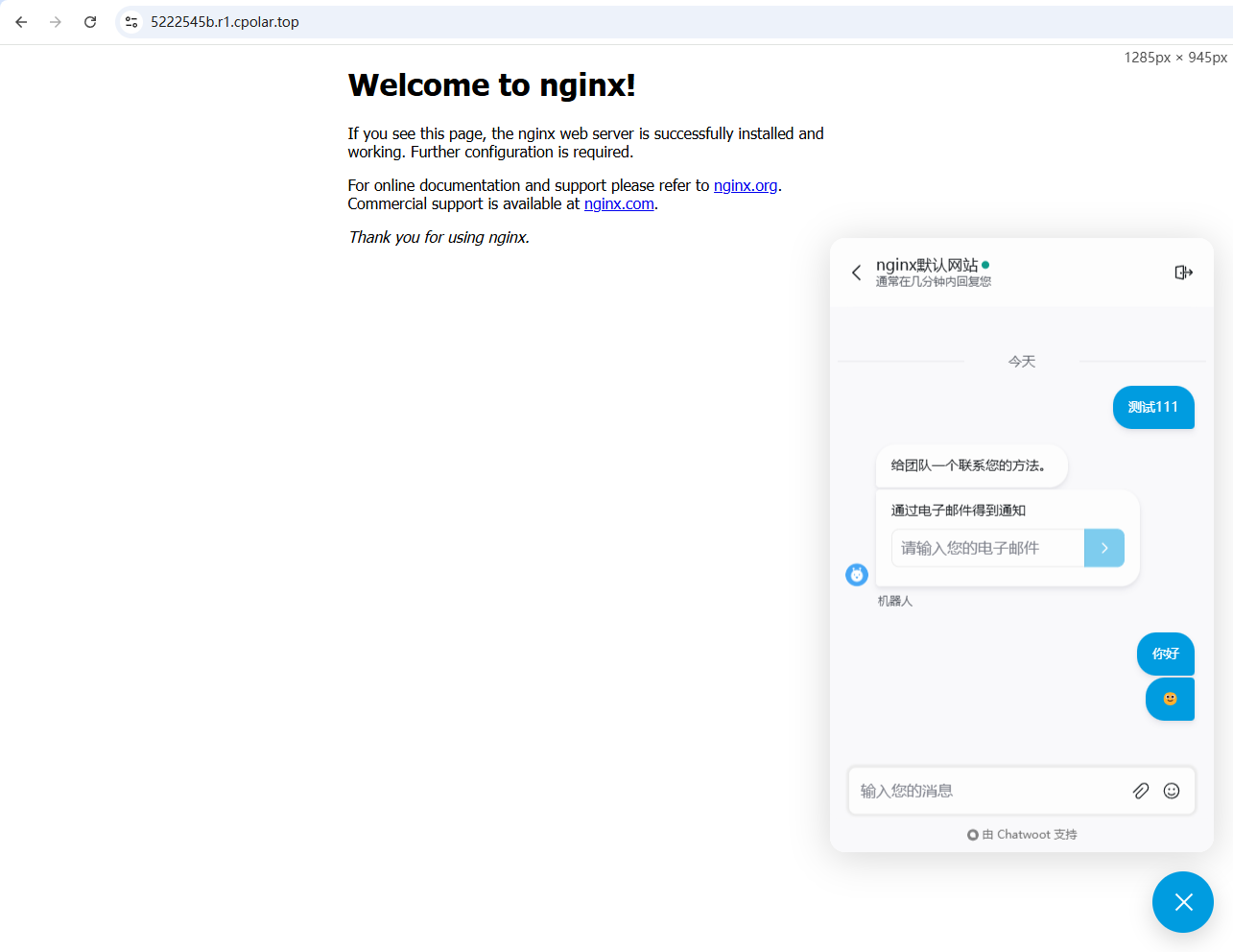
Task: Click the browser back arrow
Action: click(21, 22)
